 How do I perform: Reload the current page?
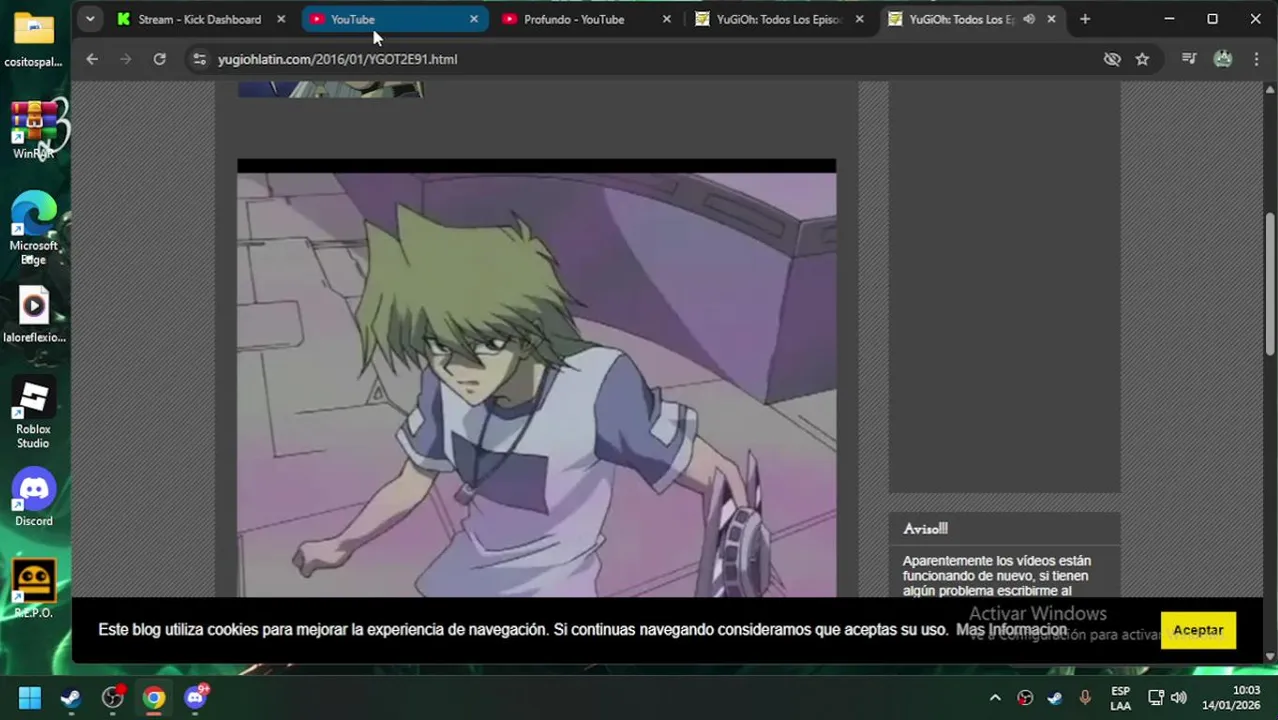coord(159,59)
